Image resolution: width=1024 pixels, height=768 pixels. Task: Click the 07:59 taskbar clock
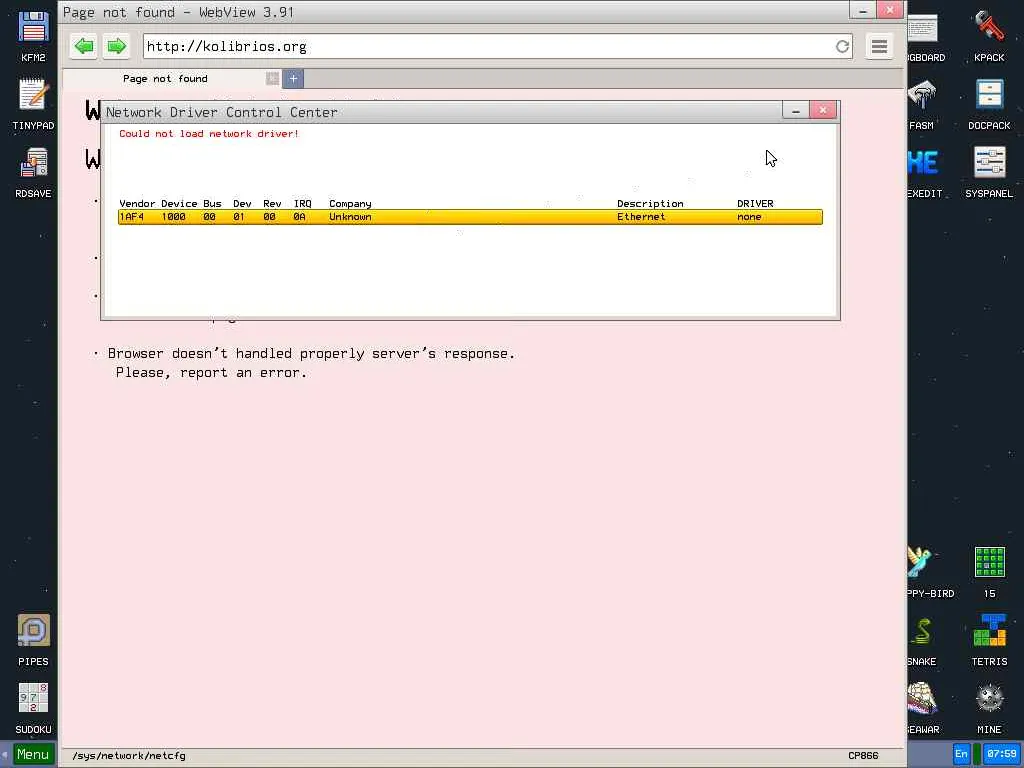tap(1001, 754)
